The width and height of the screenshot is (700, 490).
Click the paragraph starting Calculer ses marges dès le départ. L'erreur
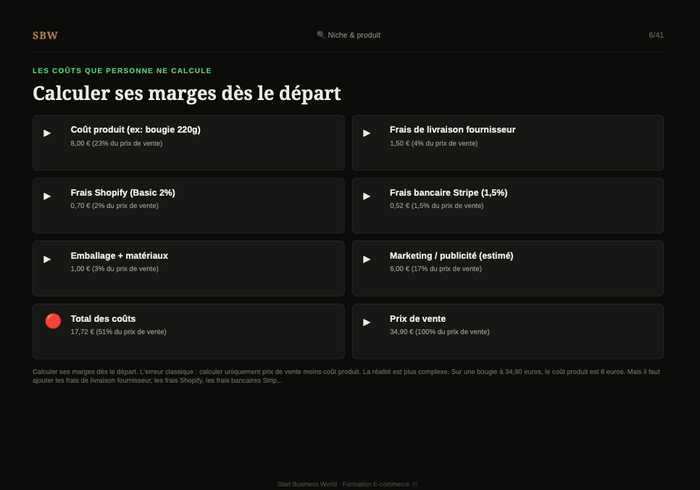pyautogui.click(x=346, y=376)
